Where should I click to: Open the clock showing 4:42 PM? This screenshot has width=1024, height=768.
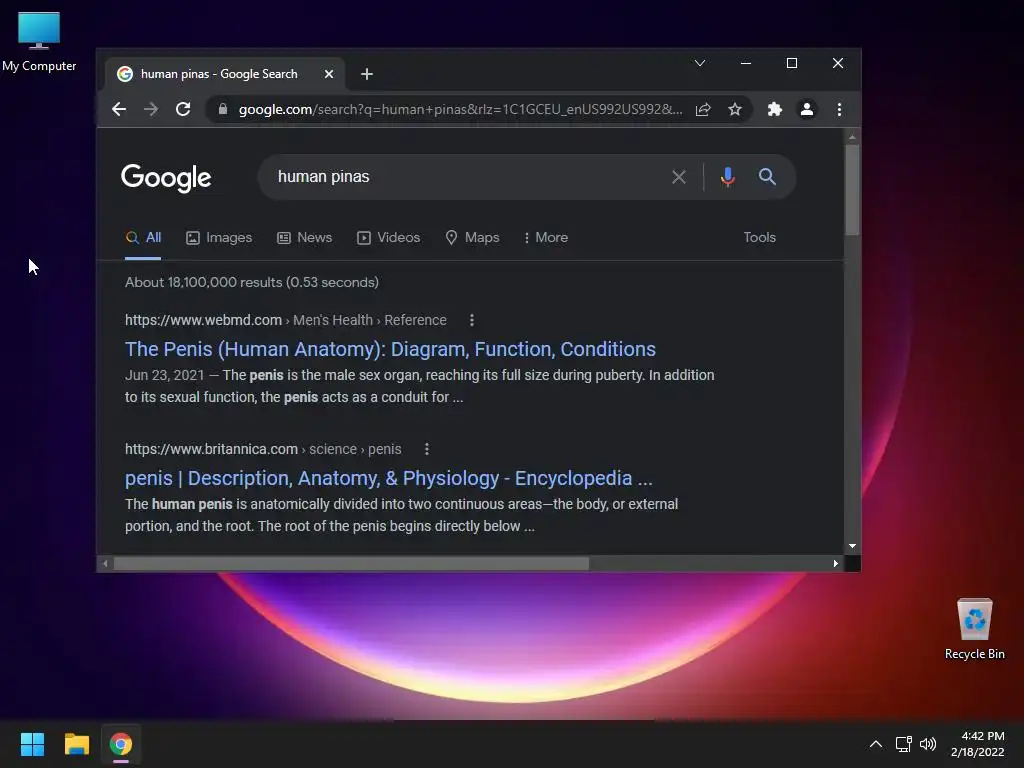(x=978, y=744)
